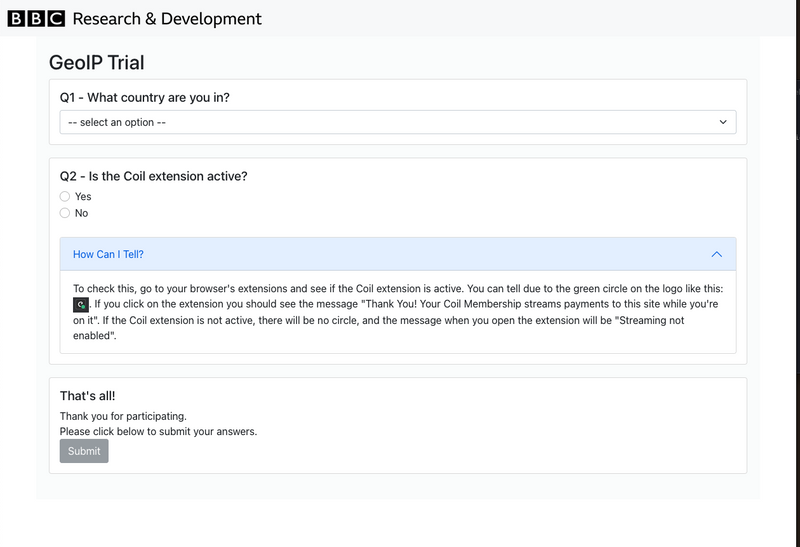
Task: Click the country dropdown arrow
Action: pyautogui.click(x=723, y=122)
